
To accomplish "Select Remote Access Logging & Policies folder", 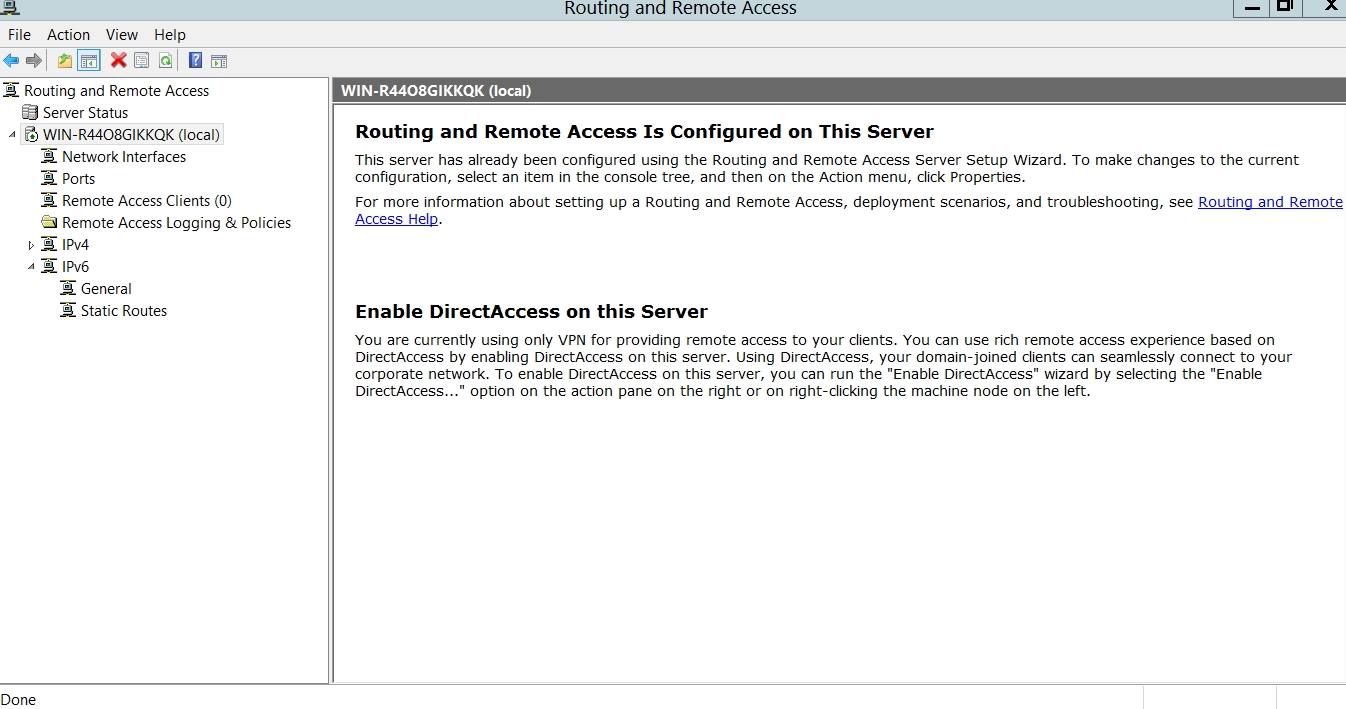I will pyautogui.click(x=176, y=223).
